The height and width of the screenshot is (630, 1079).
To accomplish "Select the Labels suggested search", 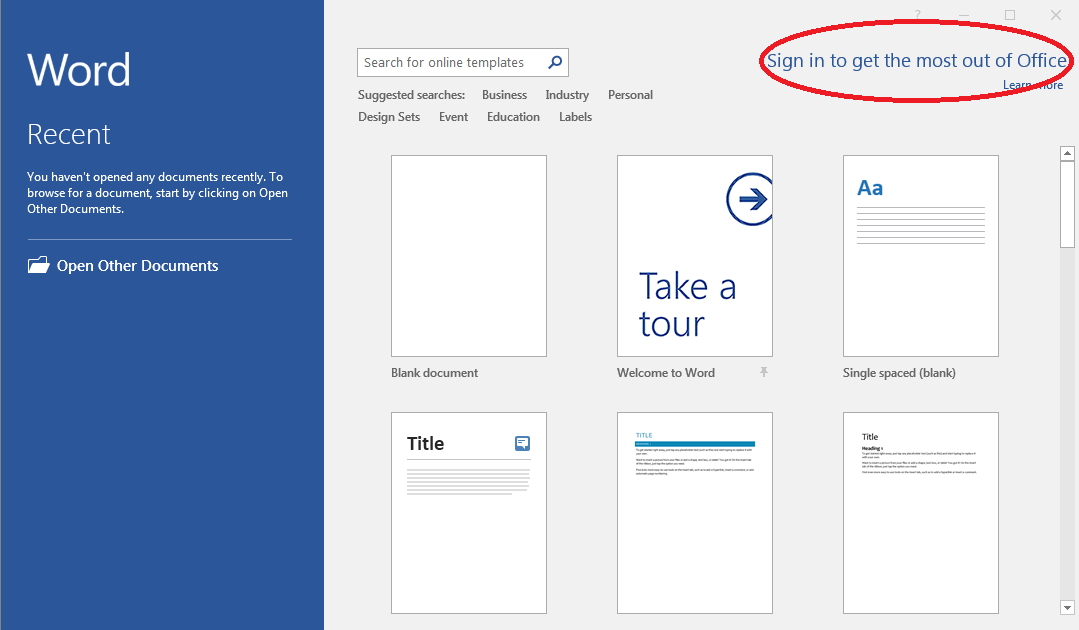I will click(575, 117).
